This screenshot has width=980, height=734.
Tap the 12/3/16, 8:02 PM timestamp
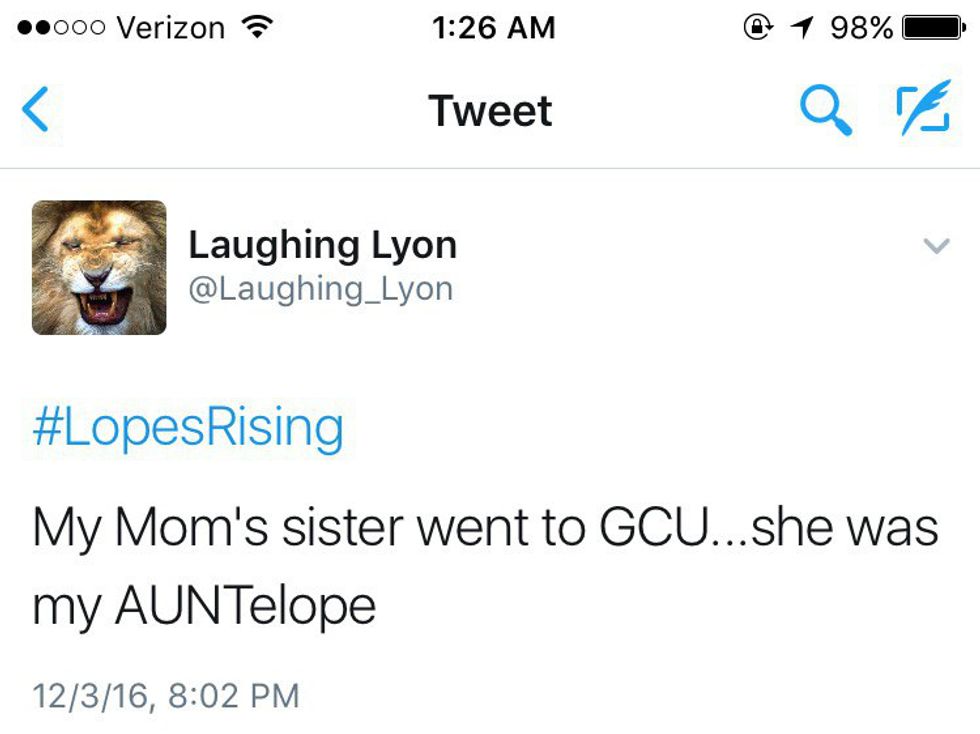pyautogui.click(x=166, y=694)
